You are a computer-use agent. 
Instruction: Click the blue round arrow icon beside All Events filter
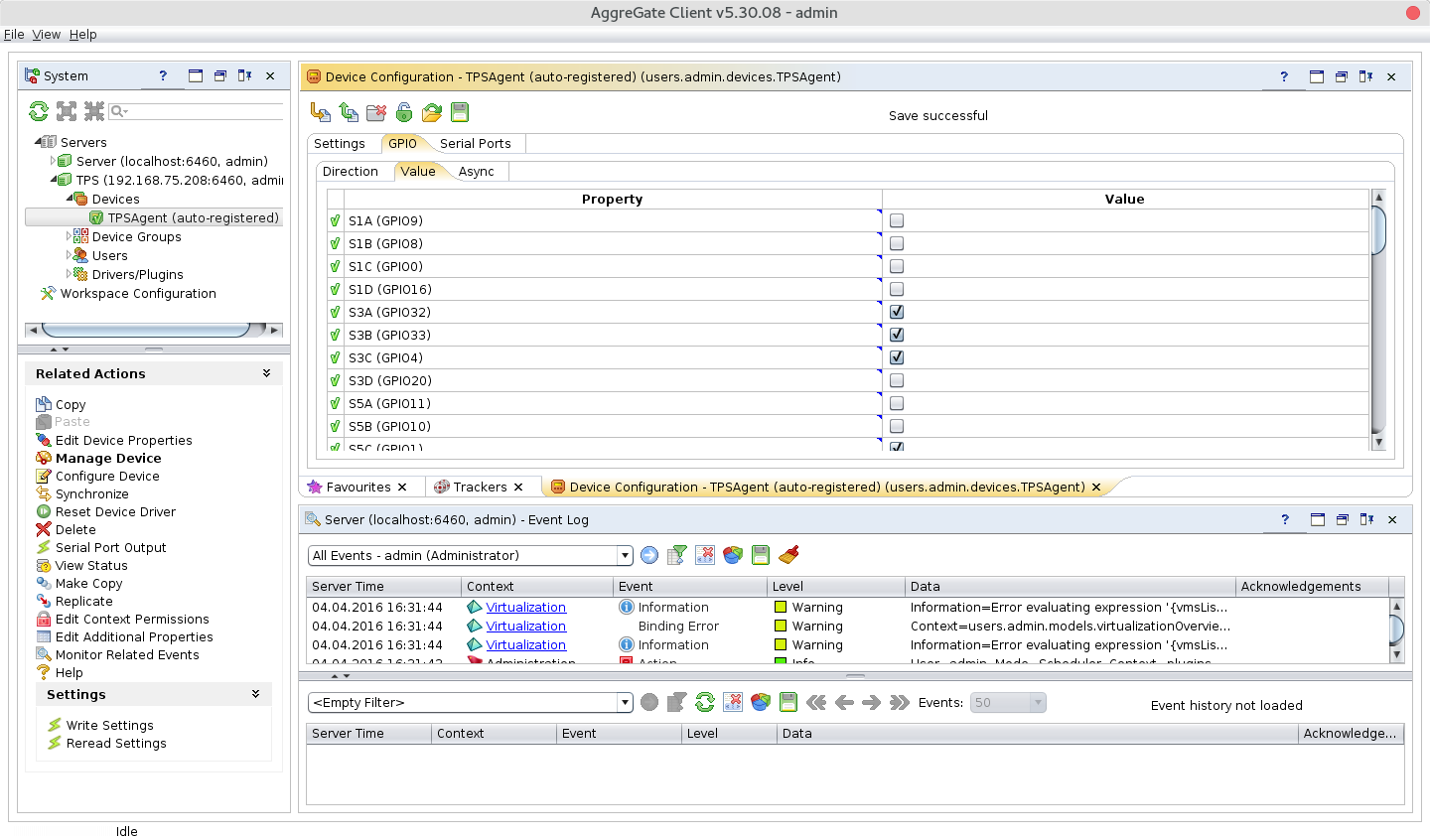tap(649, 555)
